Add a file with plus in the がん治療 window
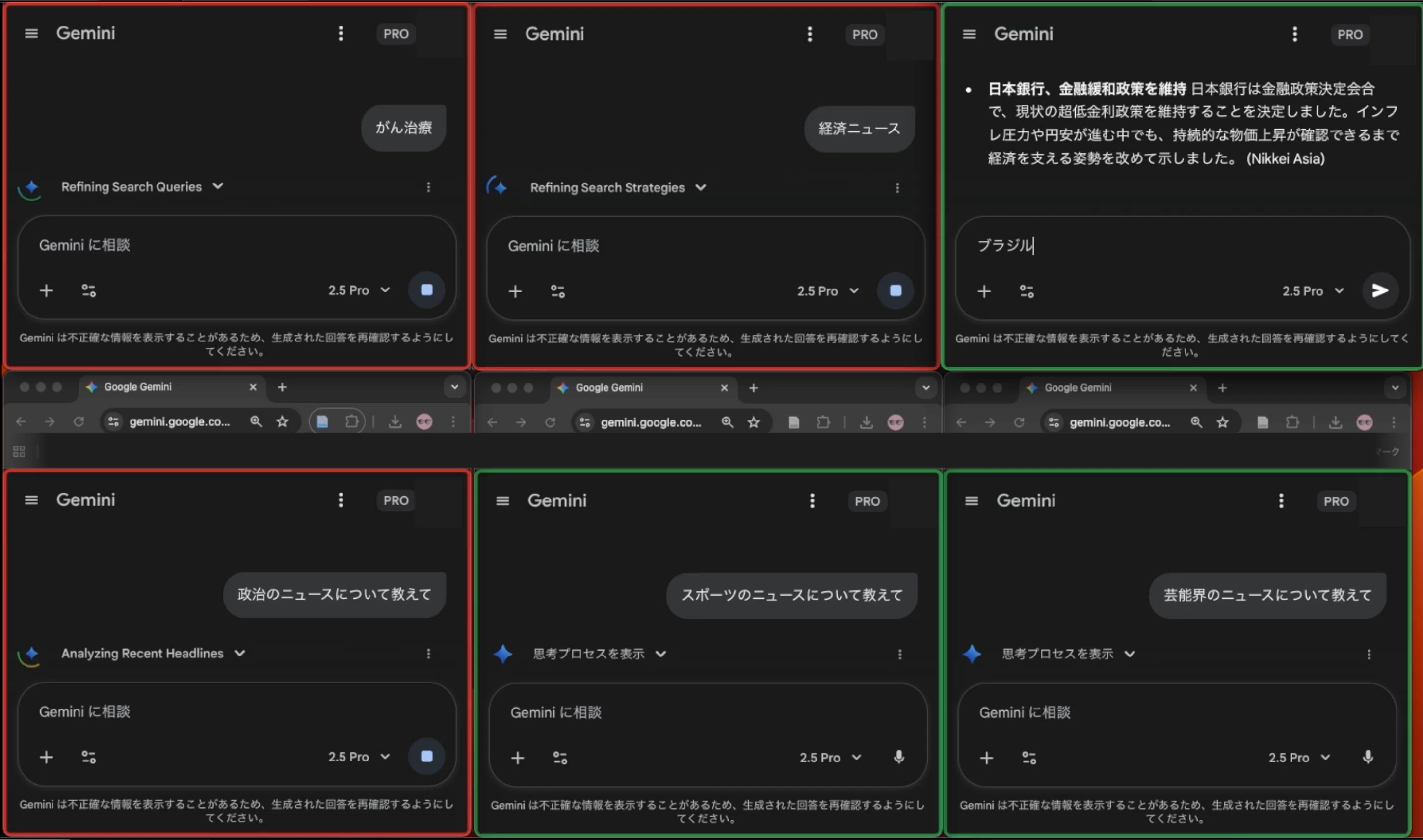1423x840 pixels. [47, 291]
